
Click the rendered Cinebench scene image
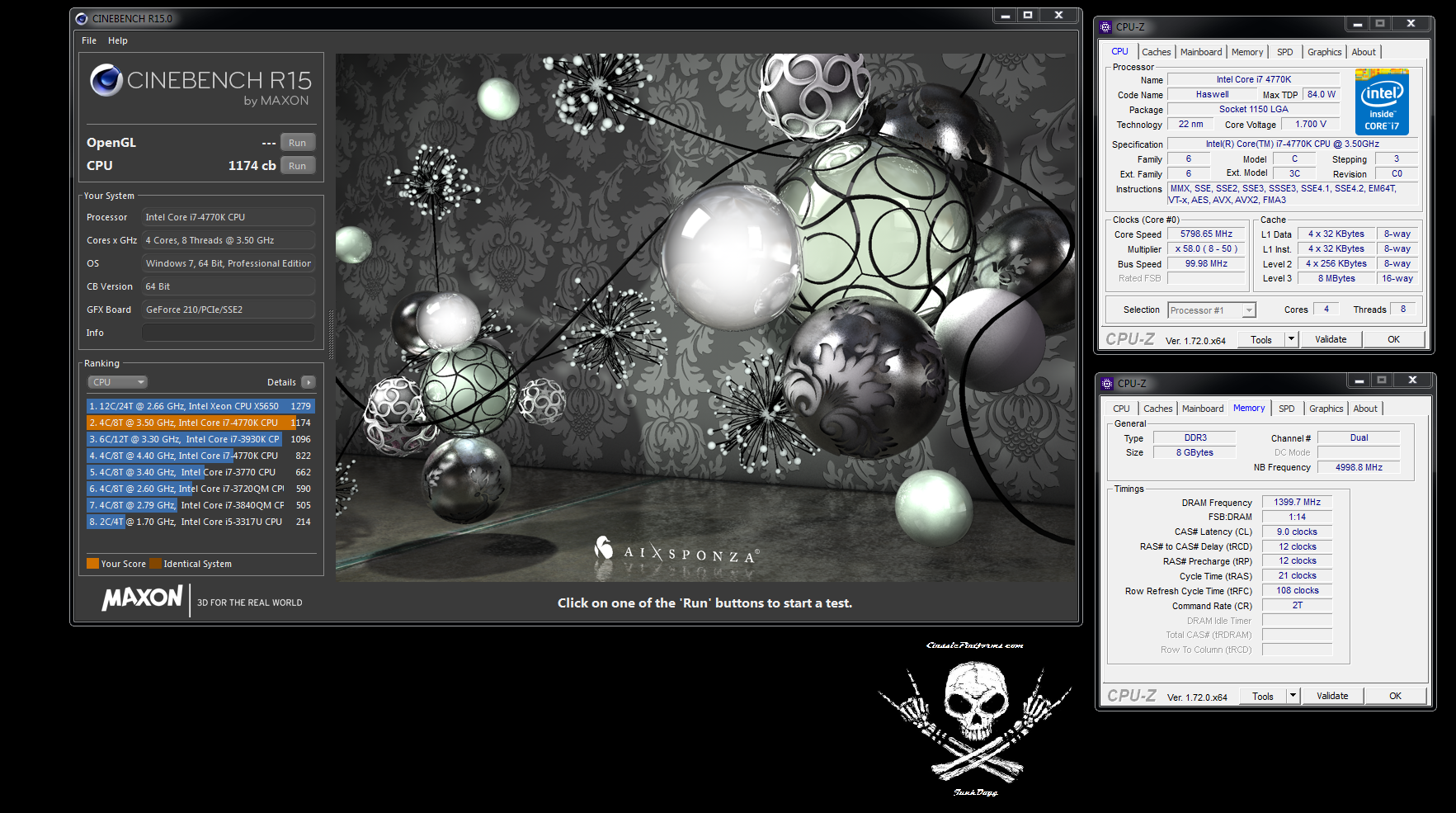point(705,318)
